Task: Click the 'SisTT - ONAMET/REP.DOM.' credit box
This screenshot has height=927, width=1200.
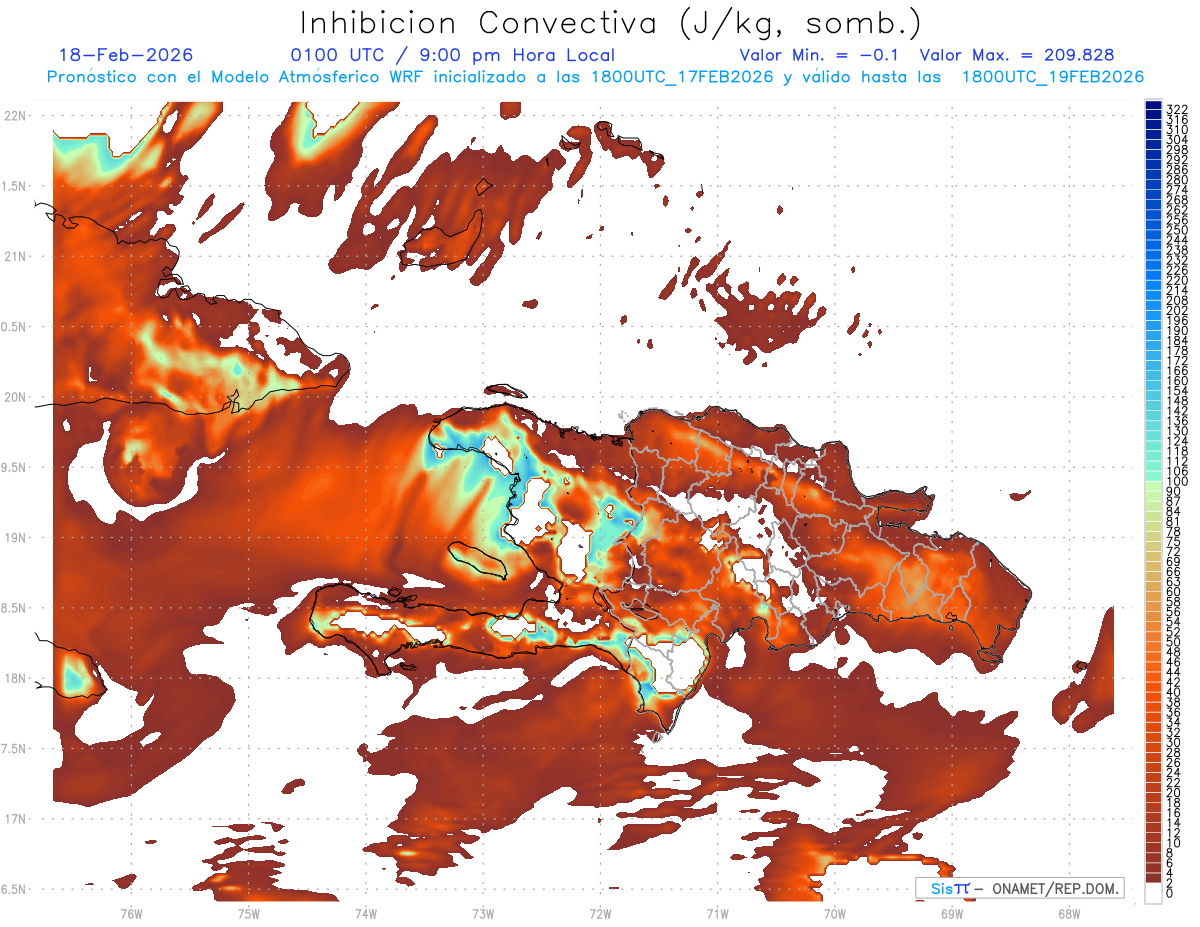Action: (1020, 888)
